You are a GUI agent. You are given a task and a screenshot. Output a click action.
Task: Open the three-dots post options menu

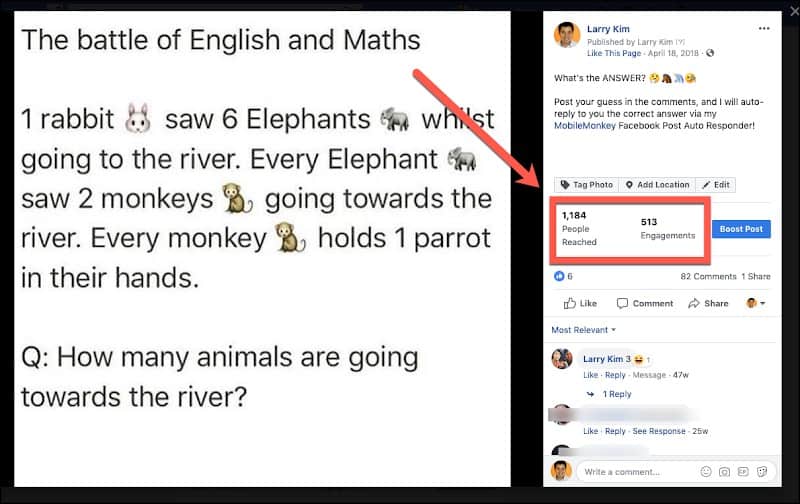(764, 29)
